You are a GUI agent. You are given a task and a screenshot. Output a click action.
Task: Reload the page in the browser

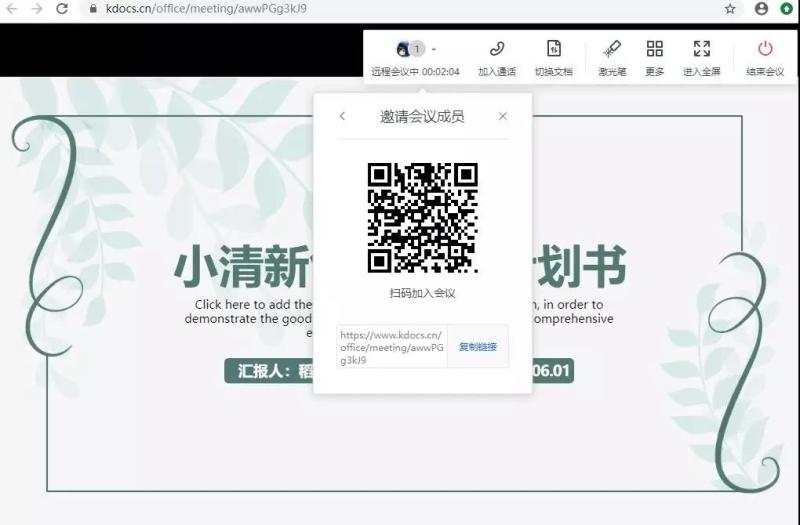(62, 8)
